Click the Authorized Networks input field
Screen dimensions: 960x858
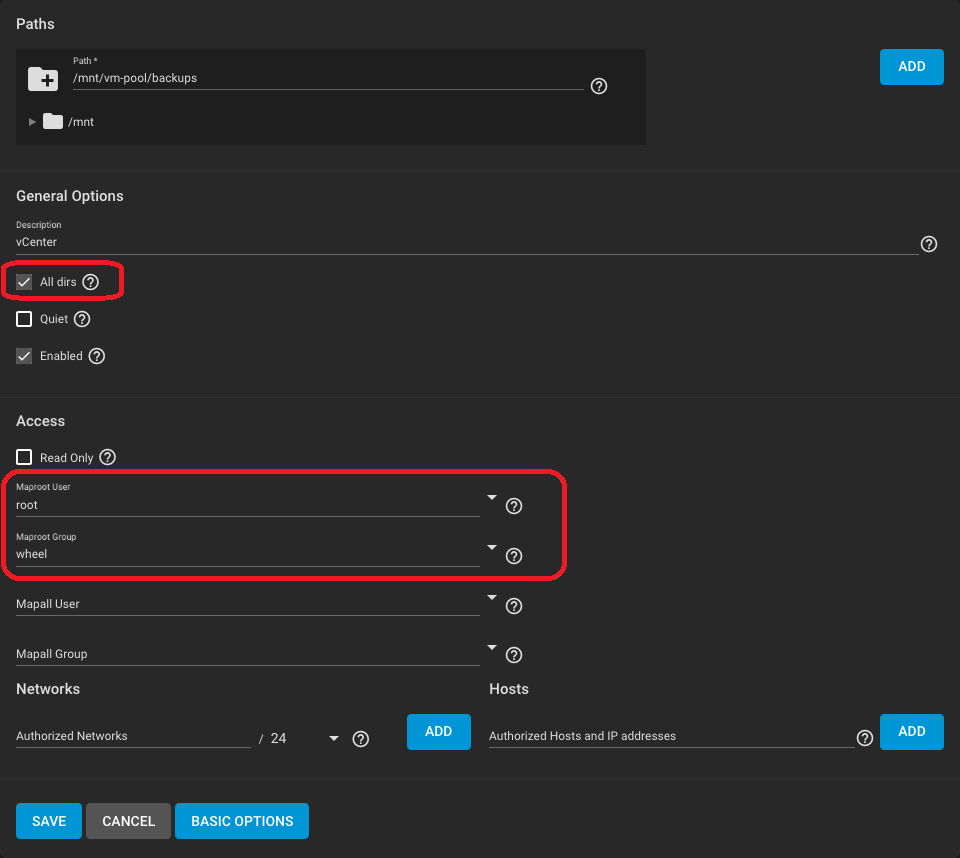pos(132,737)
